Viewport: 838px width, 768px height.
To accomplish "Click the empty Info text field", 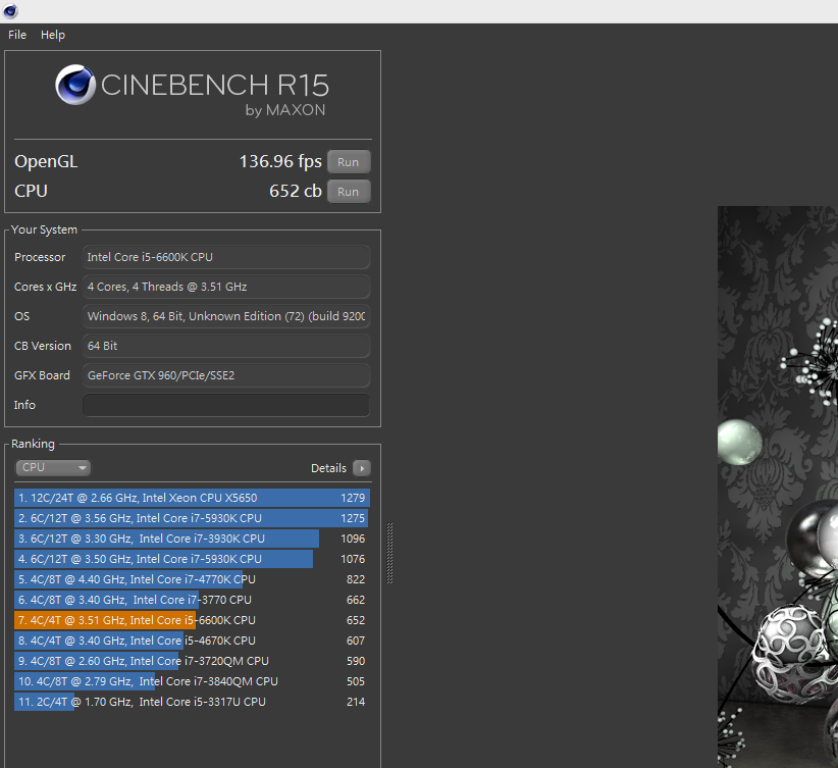I will [x=226, y=405].
